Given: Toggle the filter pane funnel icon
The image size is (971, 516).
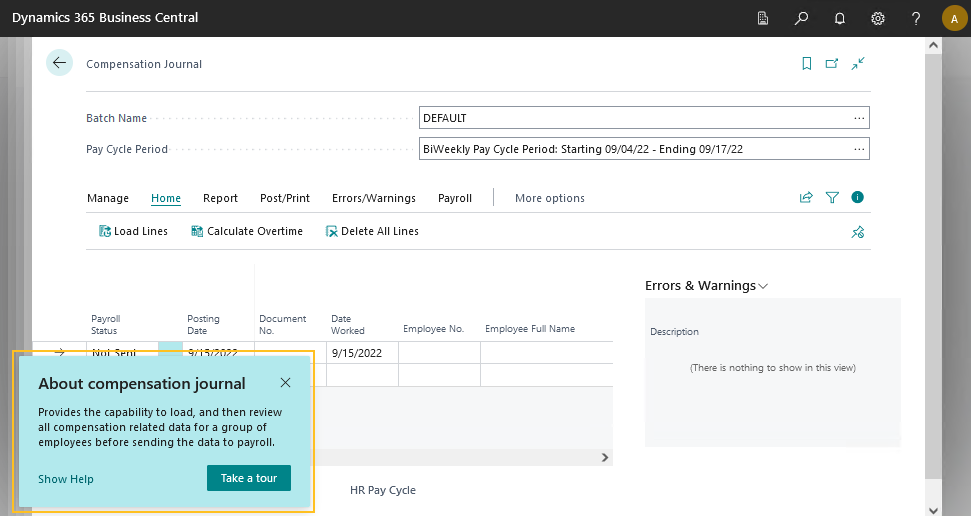Looking at the screenshot, I should pos(832,198).
